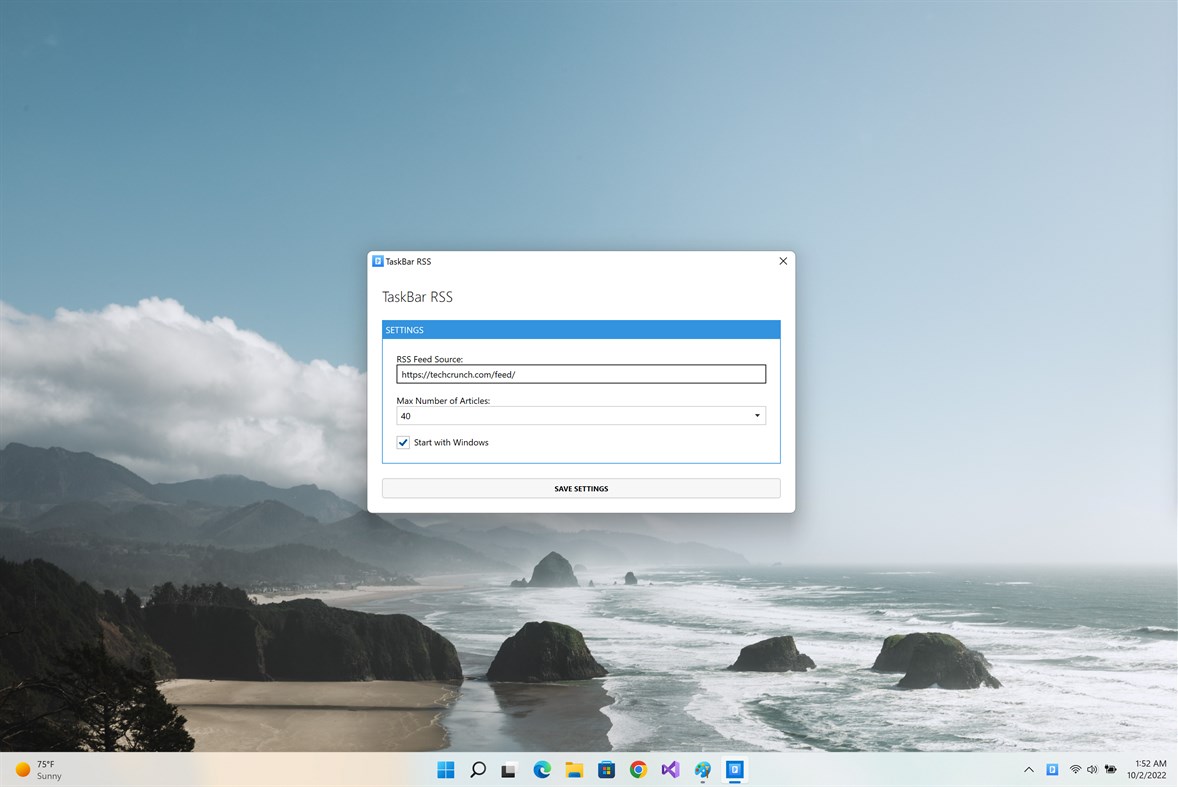Toggle the Start with Windows checkbox
Screen dimensions: 1178x787
pyautogui.click(x=403, y=442)
